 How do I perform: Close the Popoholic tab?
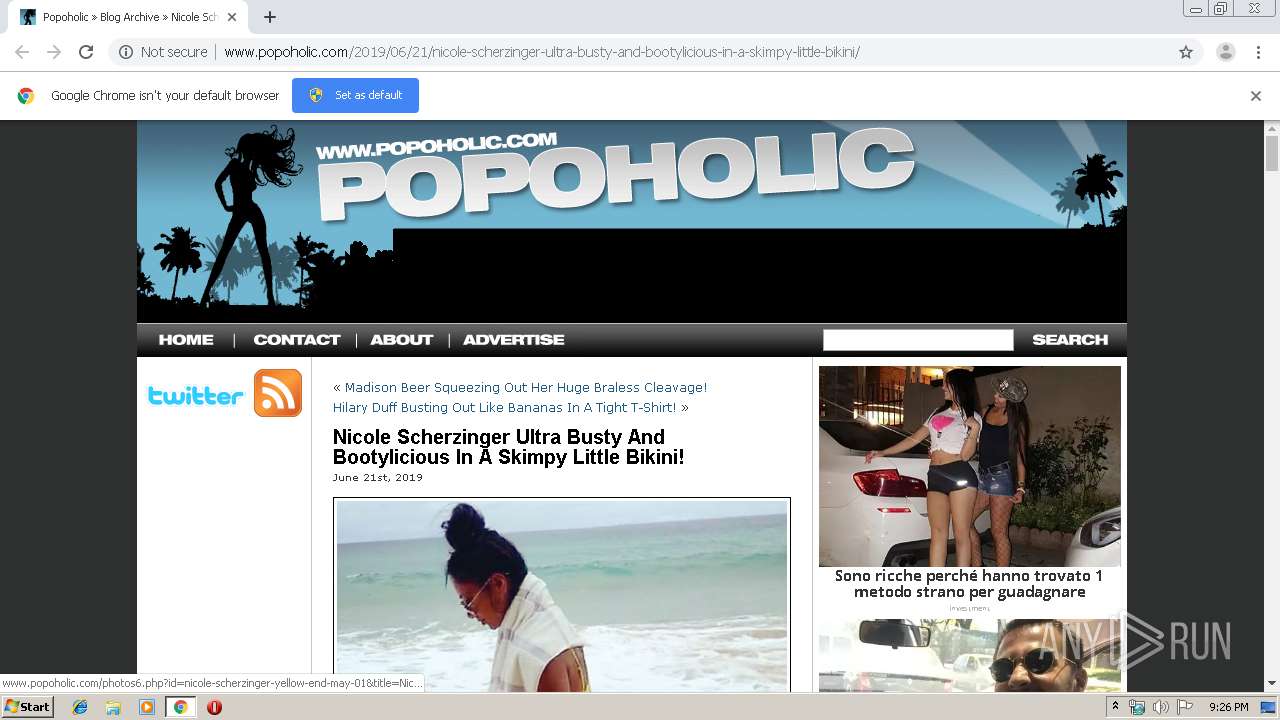(x=232, y=17)
